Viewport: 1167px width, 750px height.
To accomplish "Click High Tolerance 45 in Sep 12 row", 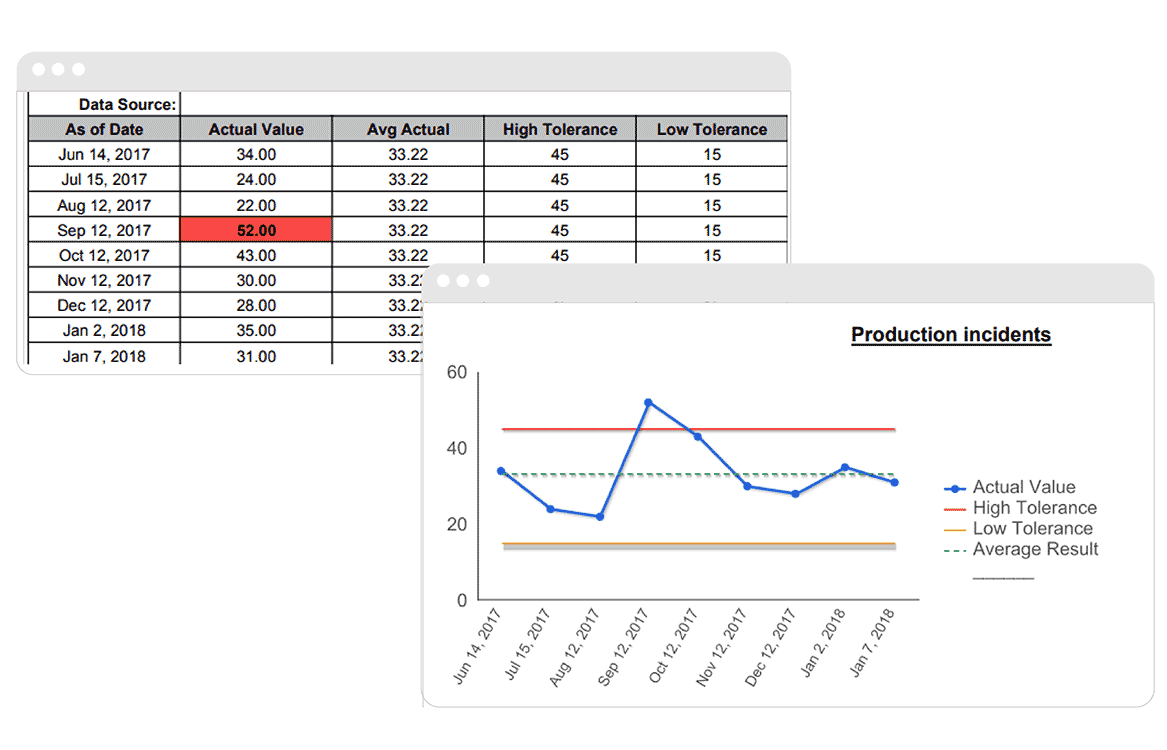I will pos(560,230).
